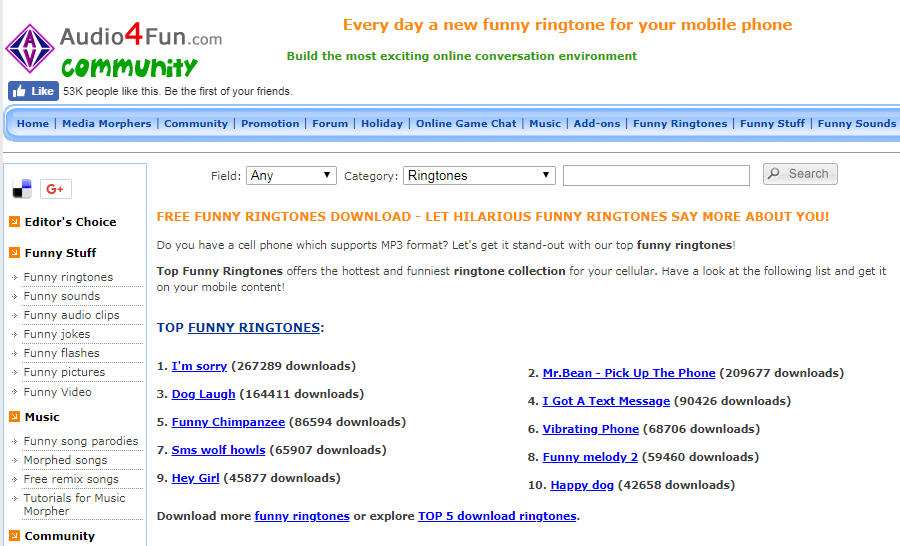Open FUNNY RINGTONES heading link
Screen dimensions: 900x546
tap(254, 328)
